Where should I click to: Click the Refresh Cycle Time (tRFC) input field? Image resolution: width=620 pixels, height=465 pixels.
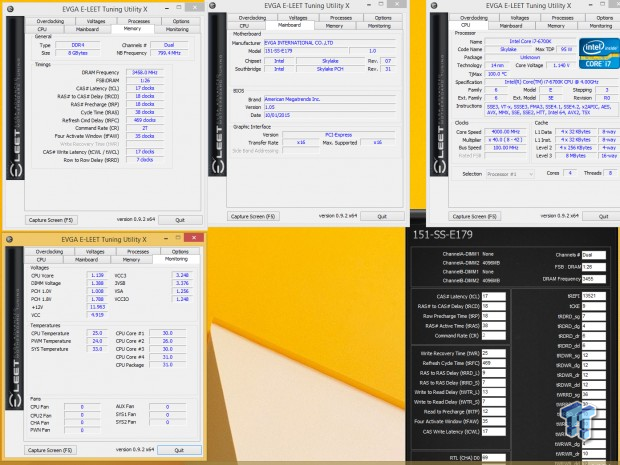click(493, 363)
